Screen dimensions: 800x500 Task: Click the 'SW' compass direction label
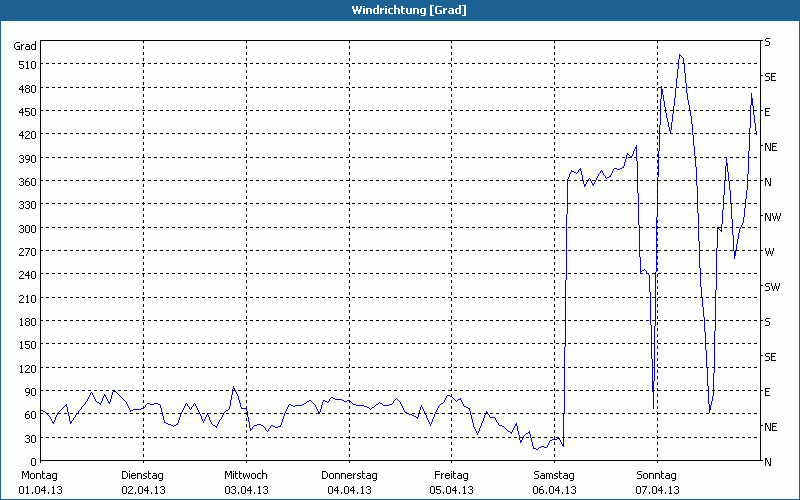(x=772, y=287)
